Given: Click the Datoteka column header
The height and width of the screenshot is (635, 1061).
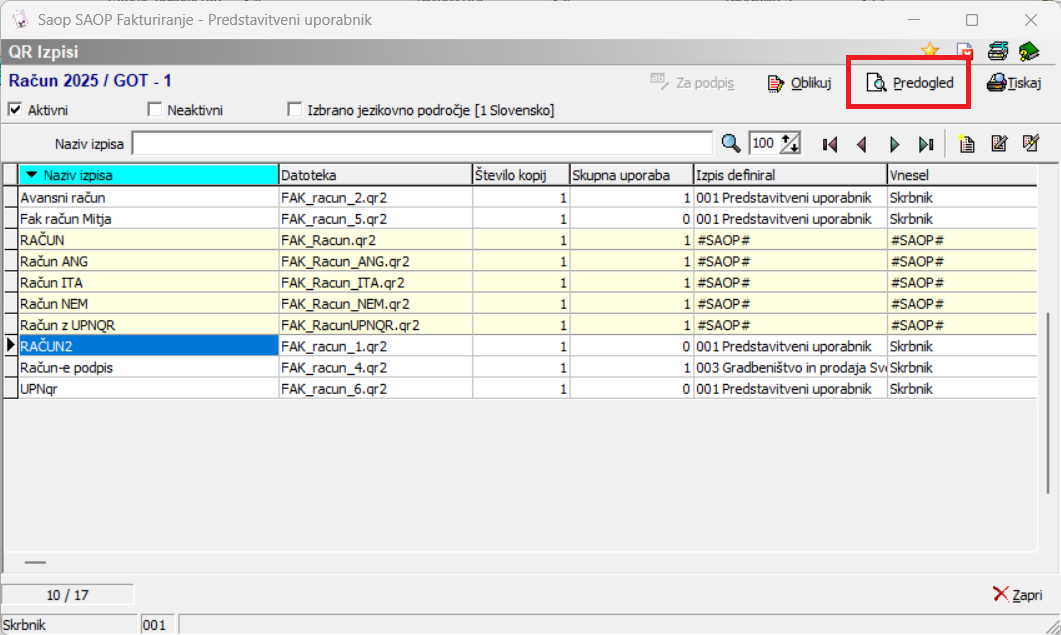Looking at the screenshot, I should pos(376,175).
